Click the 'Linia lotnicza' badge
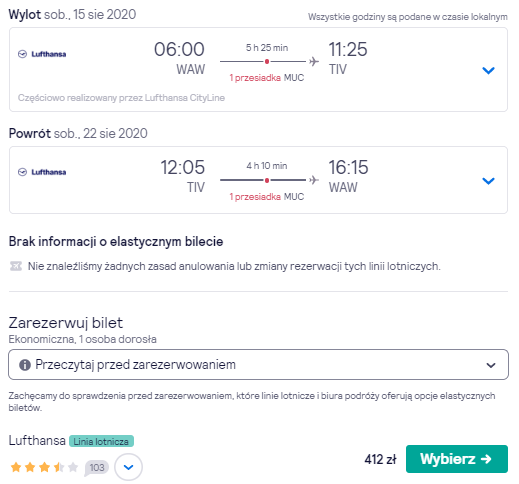The image size is (519, 484). (101, 441)
